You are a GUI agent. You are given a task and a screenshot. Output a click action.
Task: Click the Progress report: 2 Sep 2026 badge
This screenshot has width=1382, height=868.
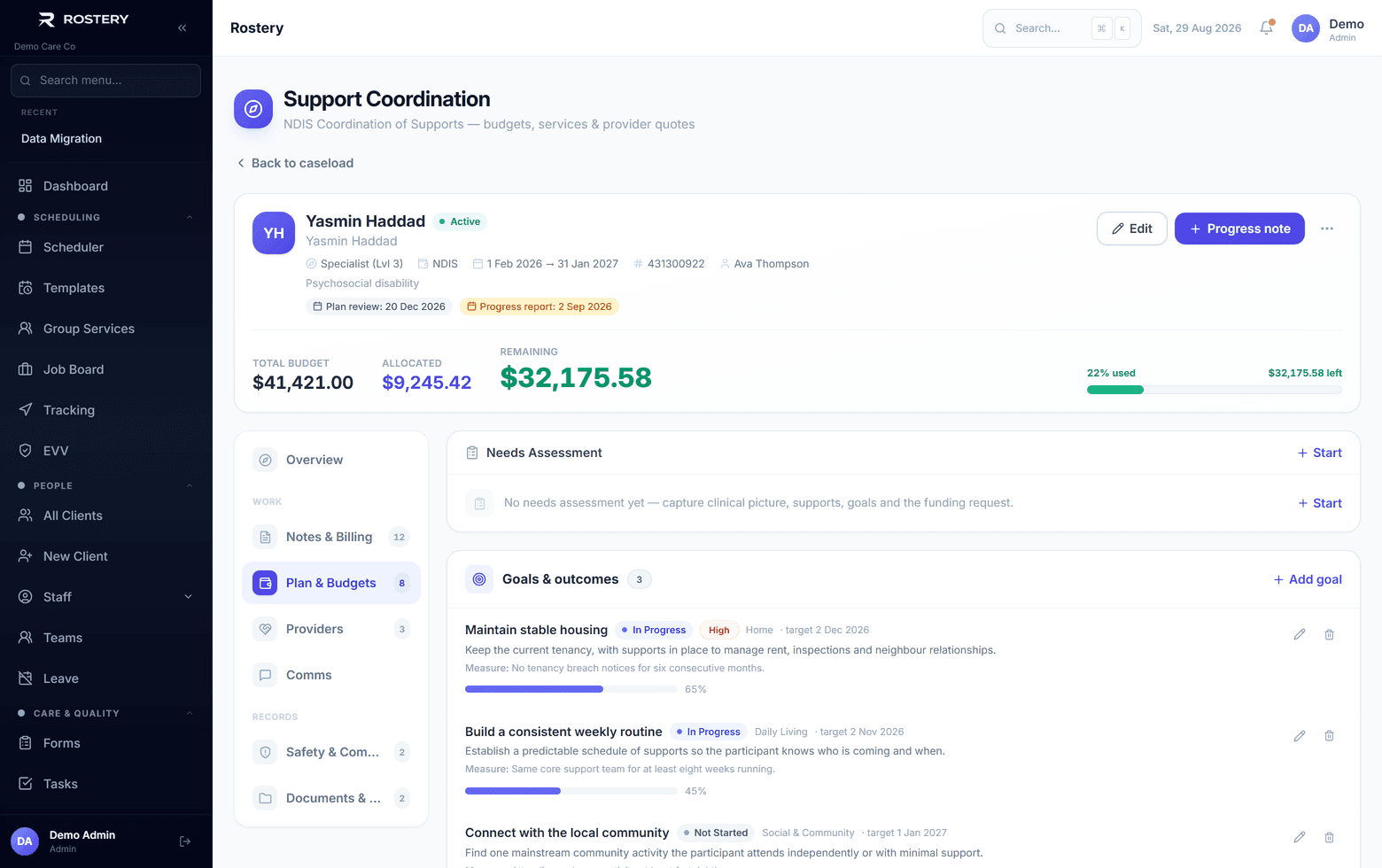click(x=540, y=306)
